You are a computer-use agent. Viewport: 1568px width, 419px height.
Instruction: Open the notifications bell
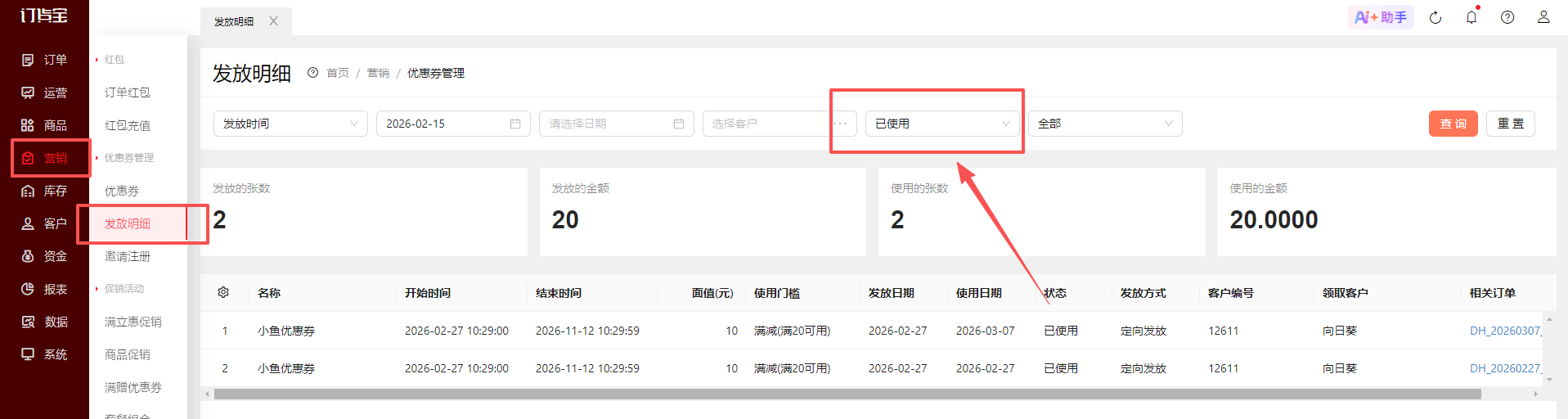tap(1471, 17)
